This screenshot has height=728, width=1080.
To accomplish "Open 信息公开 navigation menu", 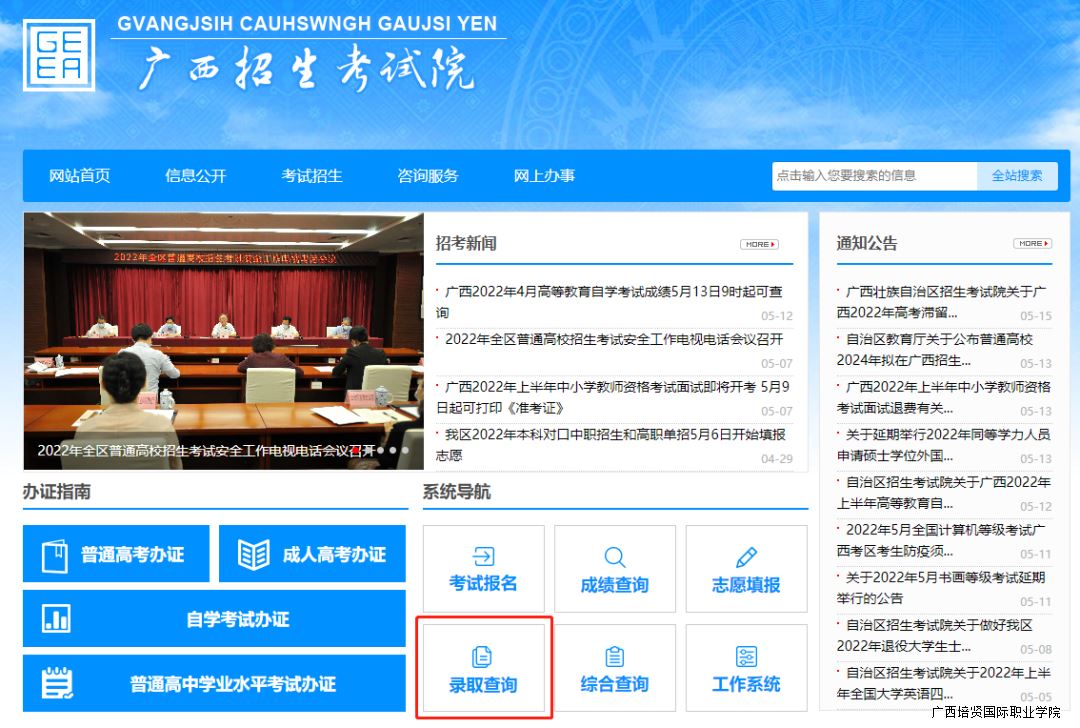I will 196,176.
